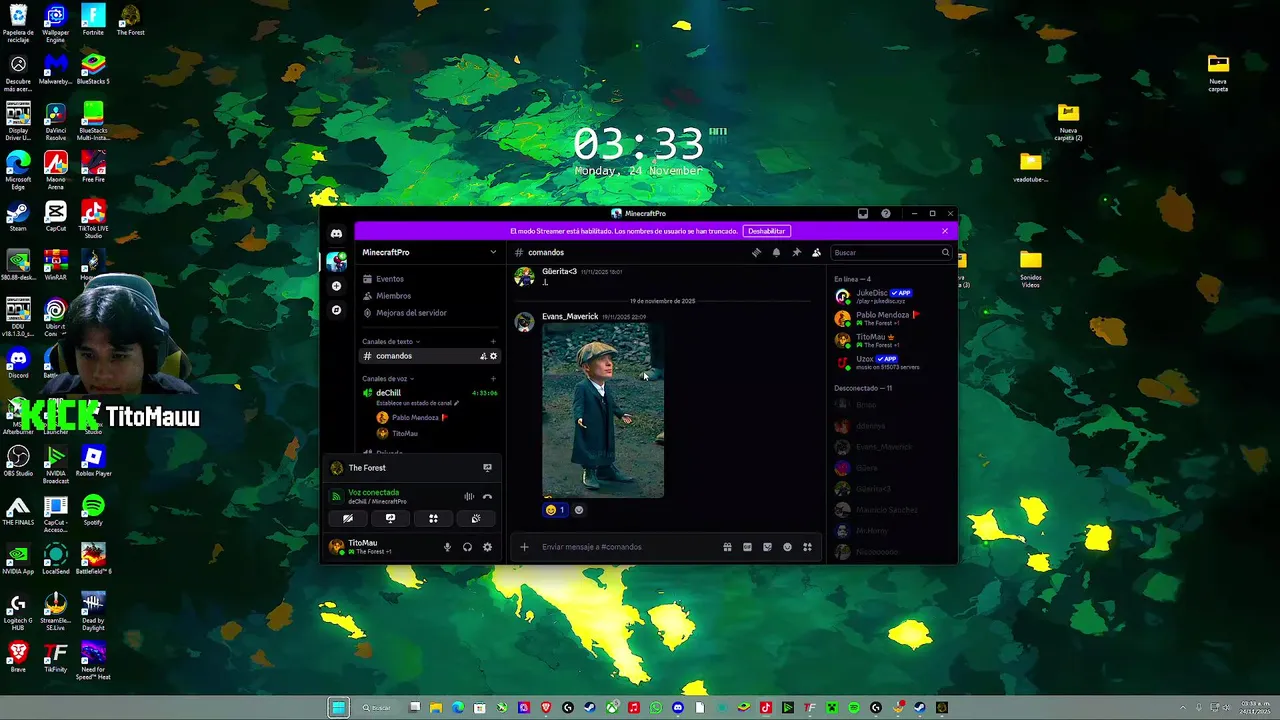This screenshot has height=720, width=1280.
Task: Open OBS Studio desktop shortcut
Action: click(18, 461)
